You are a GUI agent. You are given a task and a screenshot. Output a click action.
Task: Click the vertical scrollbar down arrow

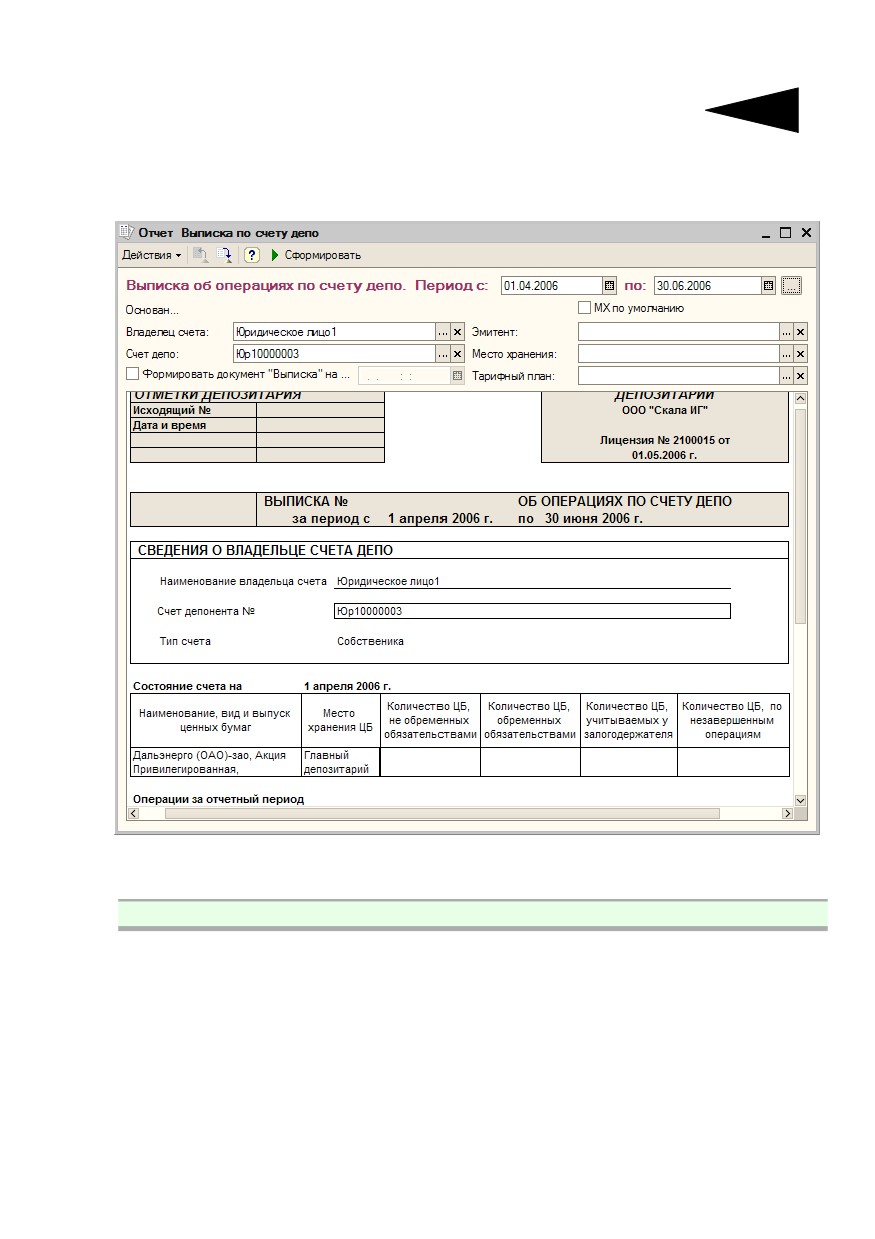(800, 800)
